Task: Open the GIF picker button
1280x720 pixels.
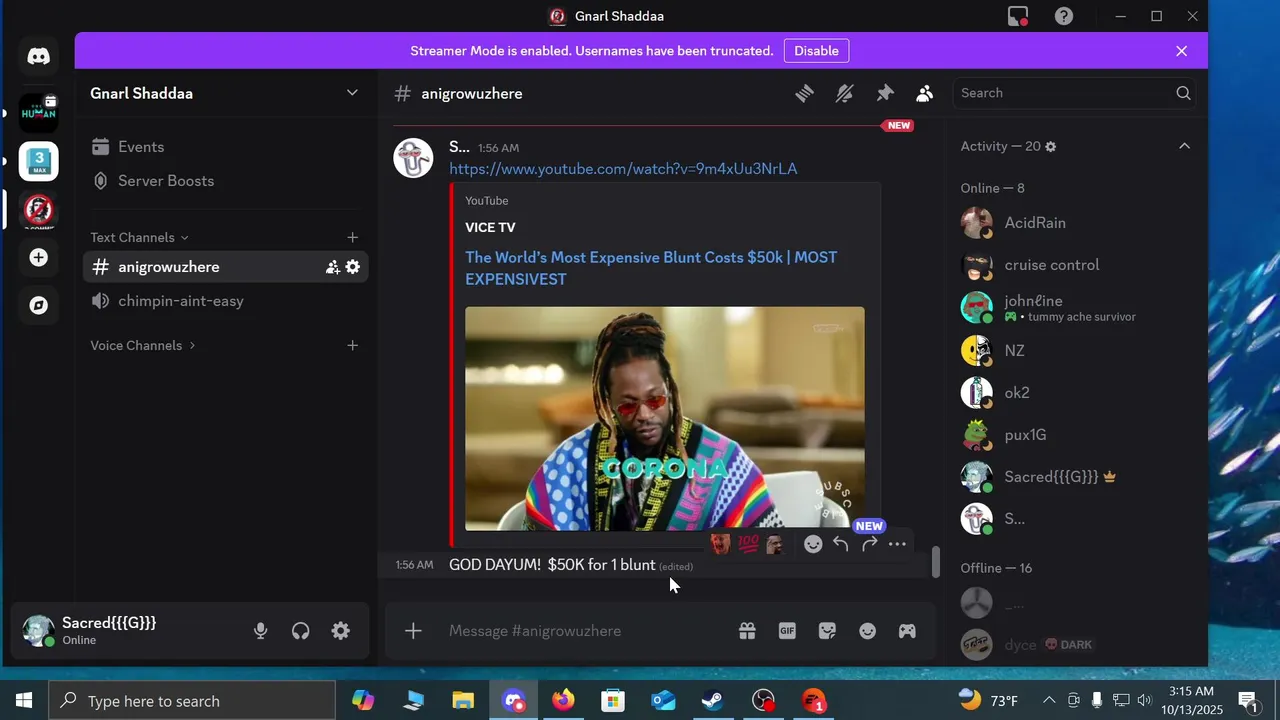Action: click(x=787, y=631)
